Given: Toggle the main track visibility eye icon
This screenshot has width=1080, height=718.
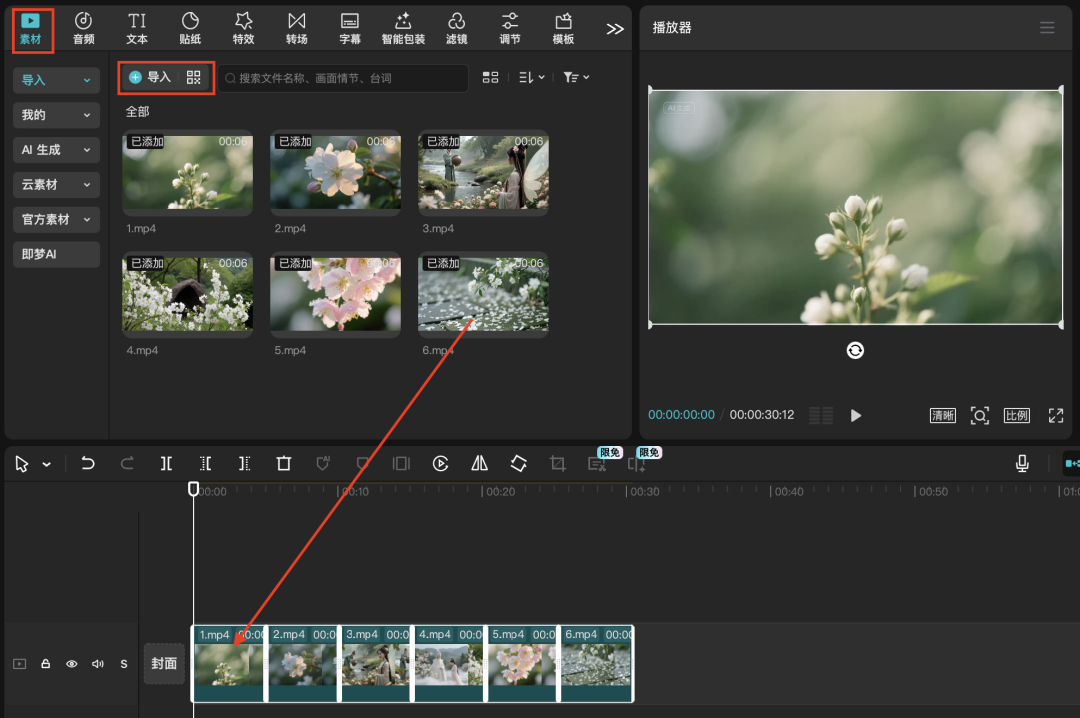Looking at the screenshot, I should pos(71,664).
